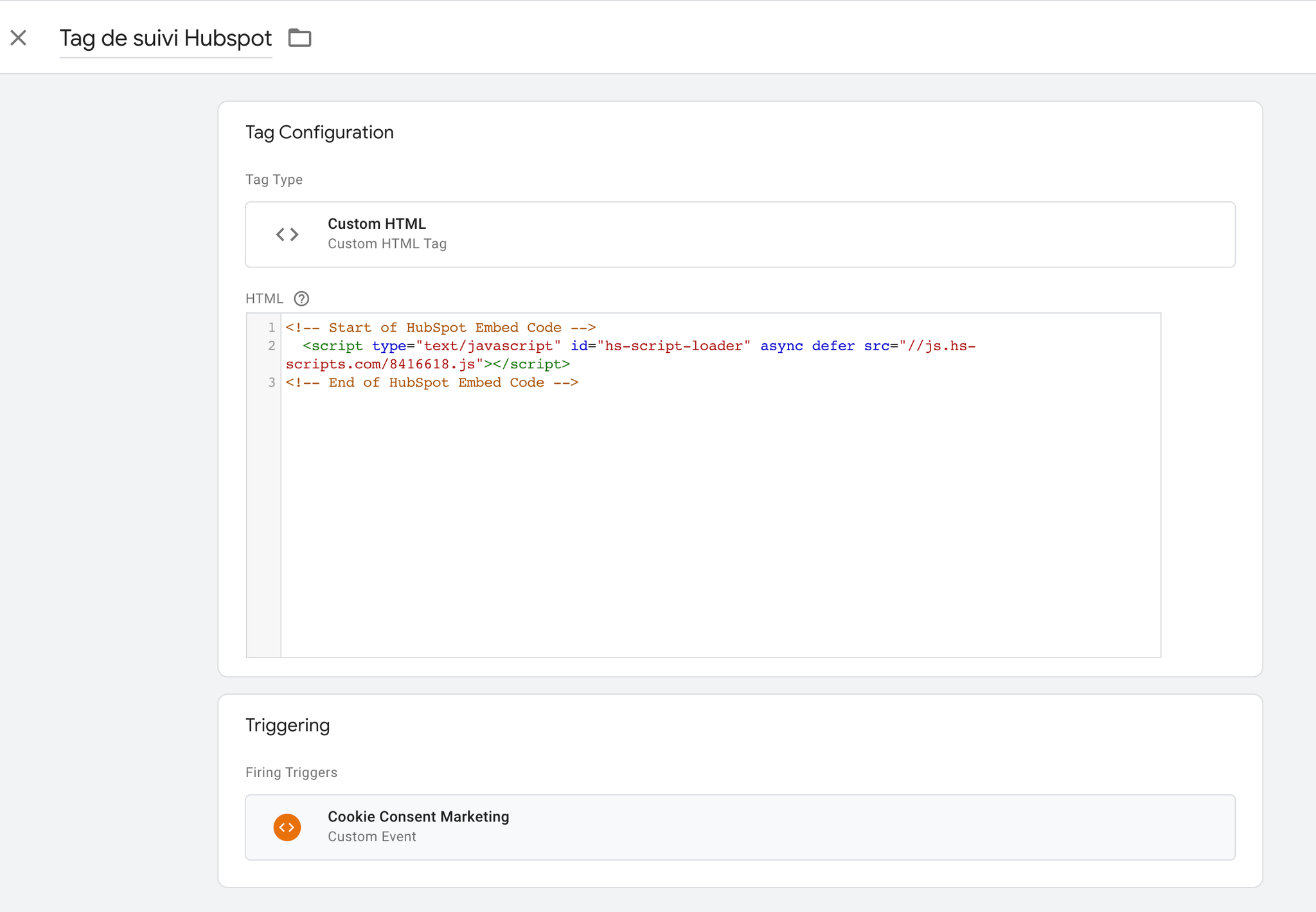Click line number 1 in the gutter
Screen dimensions: 1316x912
click(x=272, y=328)
